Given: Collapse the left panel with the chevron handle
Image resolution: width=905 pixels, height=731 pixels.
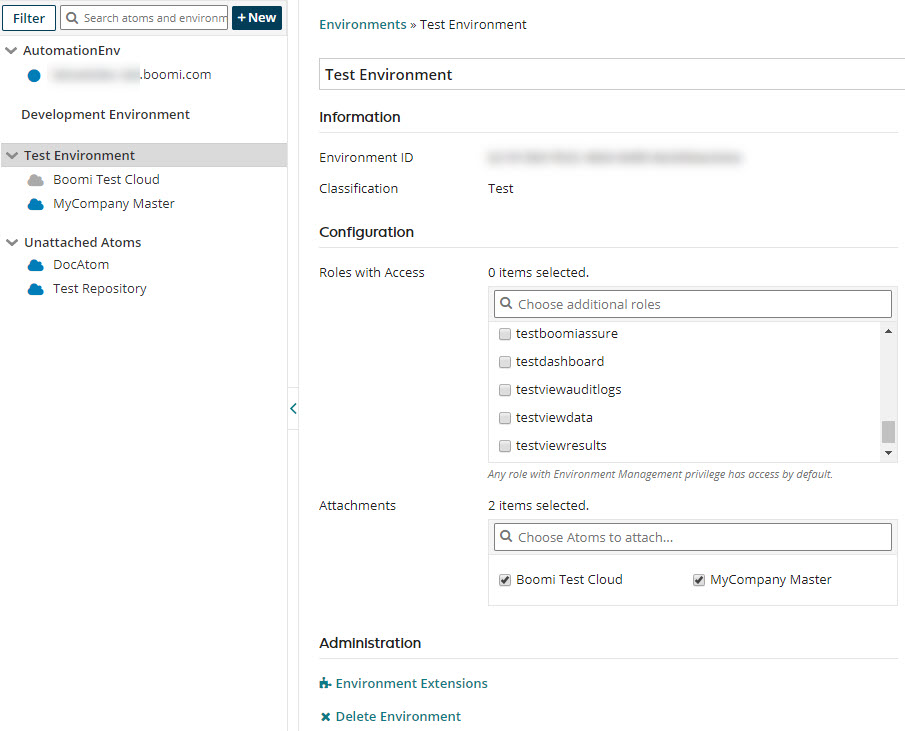Looking at the screenshot, I should click(x=293, y=408).
